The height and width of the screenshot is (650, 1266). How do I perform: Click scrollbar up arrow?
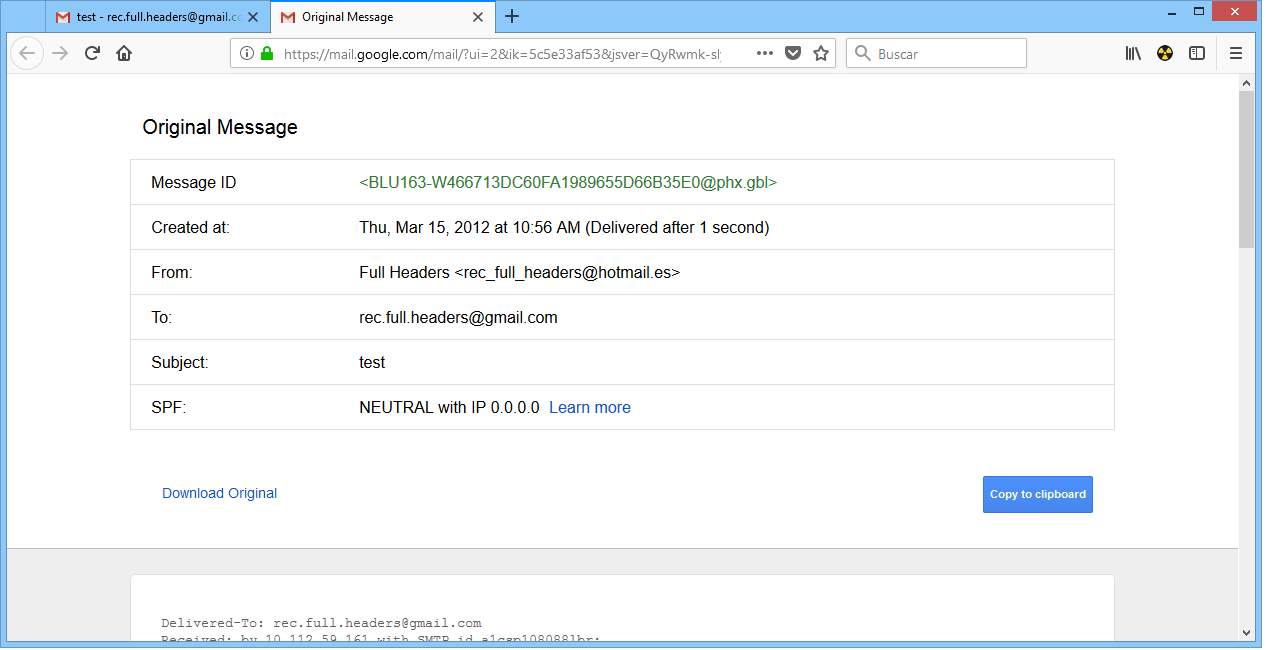pyautogui.click(x=1246, y=83)
